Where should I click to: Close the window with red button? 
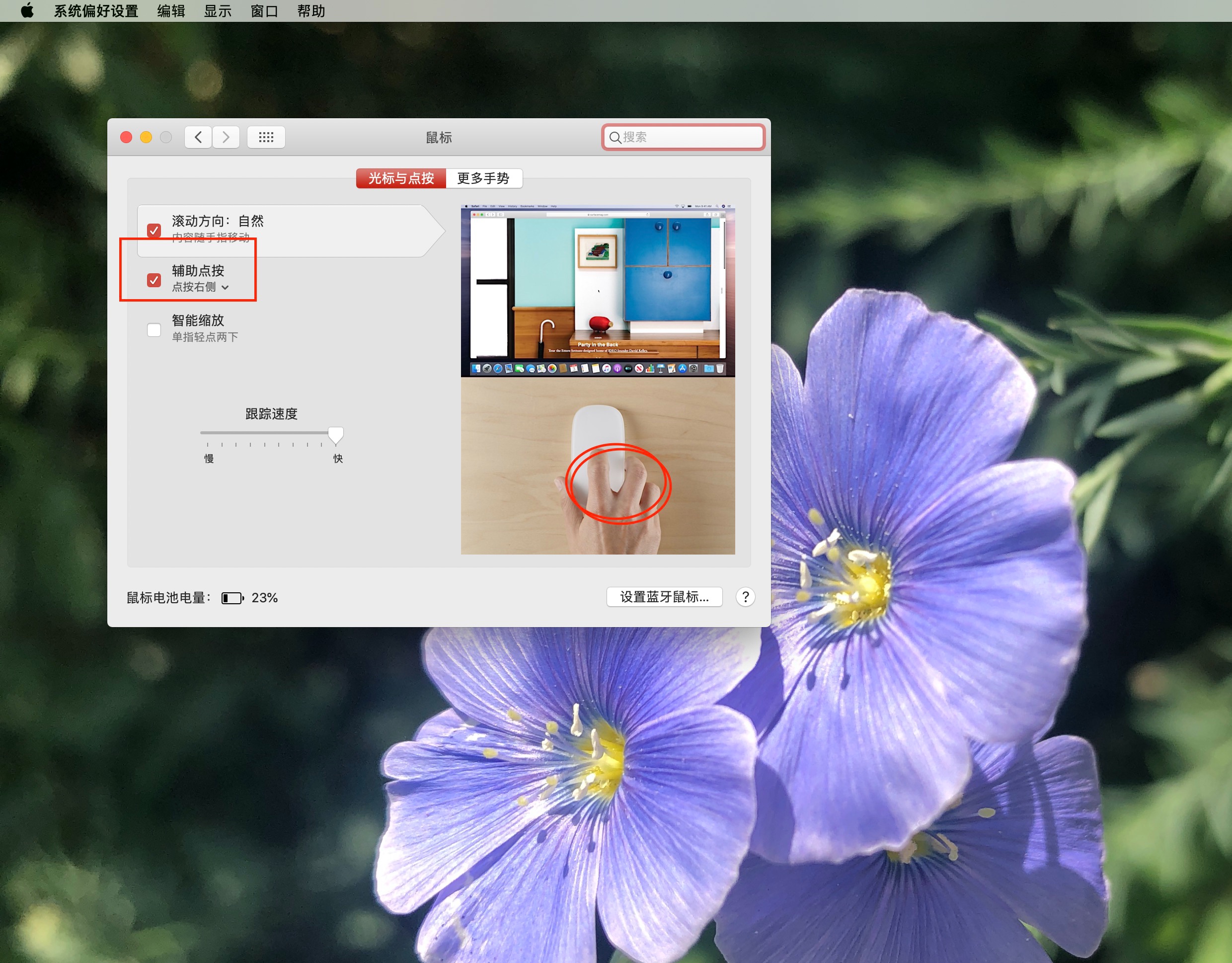coord(126,137)
